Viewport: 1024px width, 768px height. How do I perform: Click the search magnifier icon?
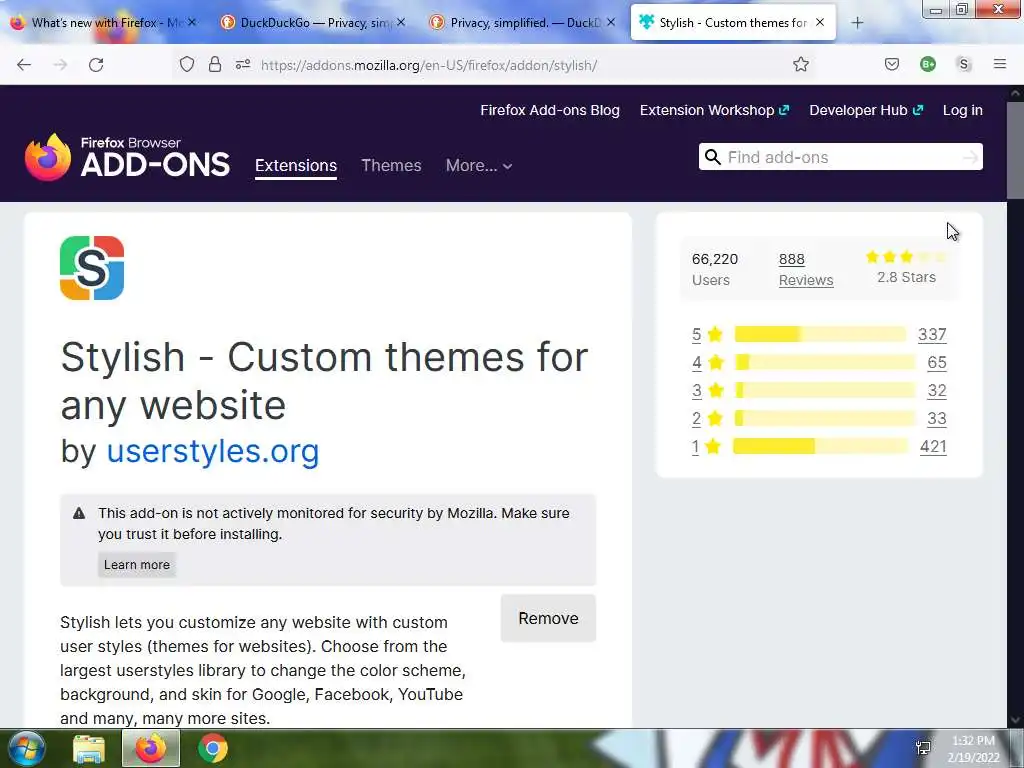(x=712, y=157)
